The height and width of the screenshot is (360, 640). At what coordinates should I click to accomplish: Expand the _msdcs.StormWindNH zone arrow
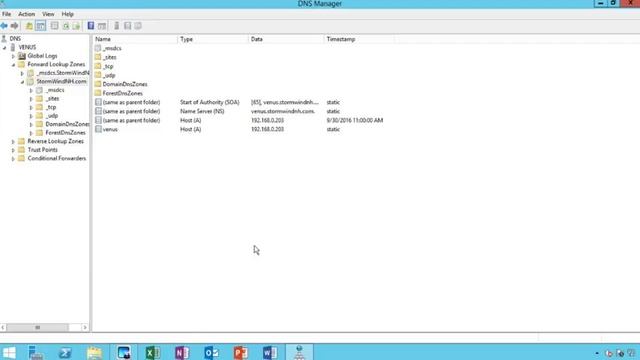[22, 73]
